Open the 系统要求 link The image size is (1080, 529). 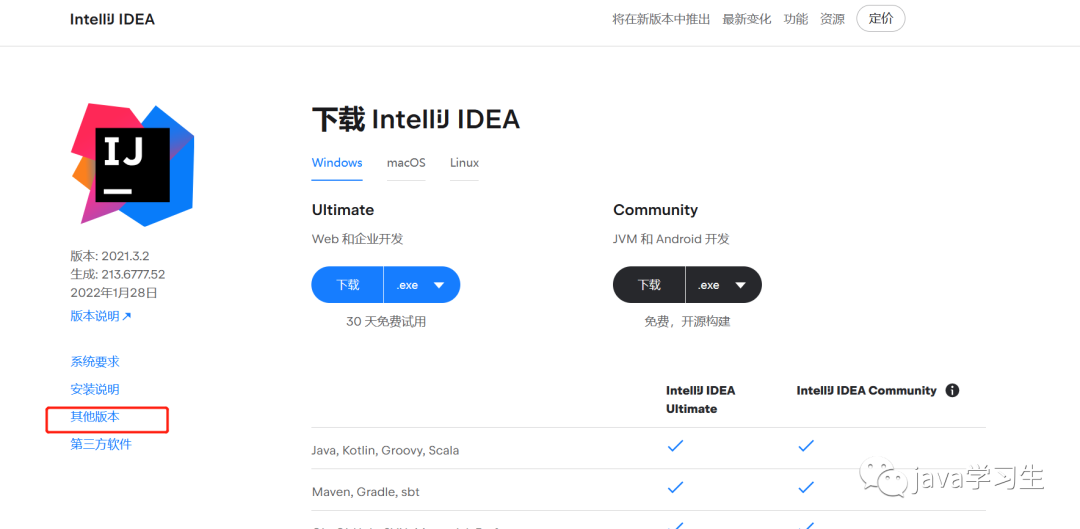coord(95,362)
